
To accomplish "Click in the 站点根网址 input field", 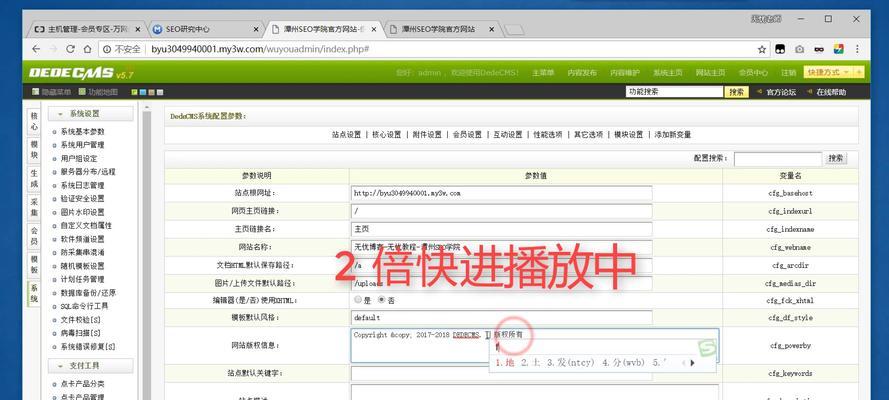I will coord(501,193).
